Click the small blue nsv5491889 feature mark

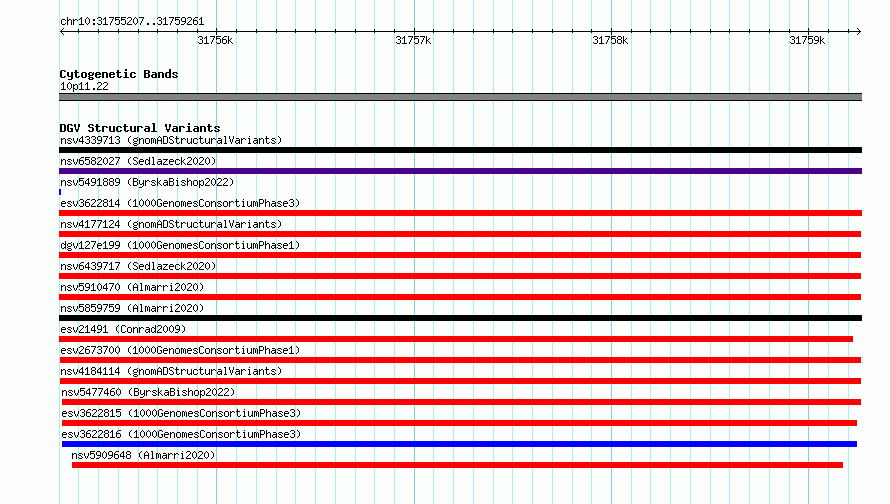[x=60, y=192]
